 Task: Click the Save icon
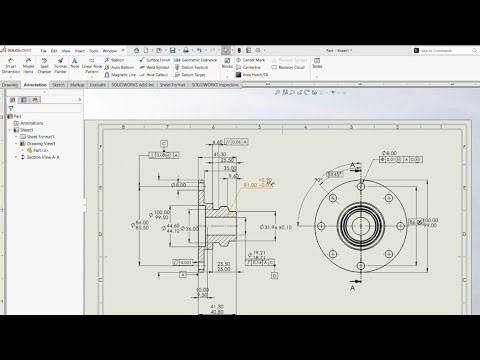pyautogui.click(x=172, y=50)
